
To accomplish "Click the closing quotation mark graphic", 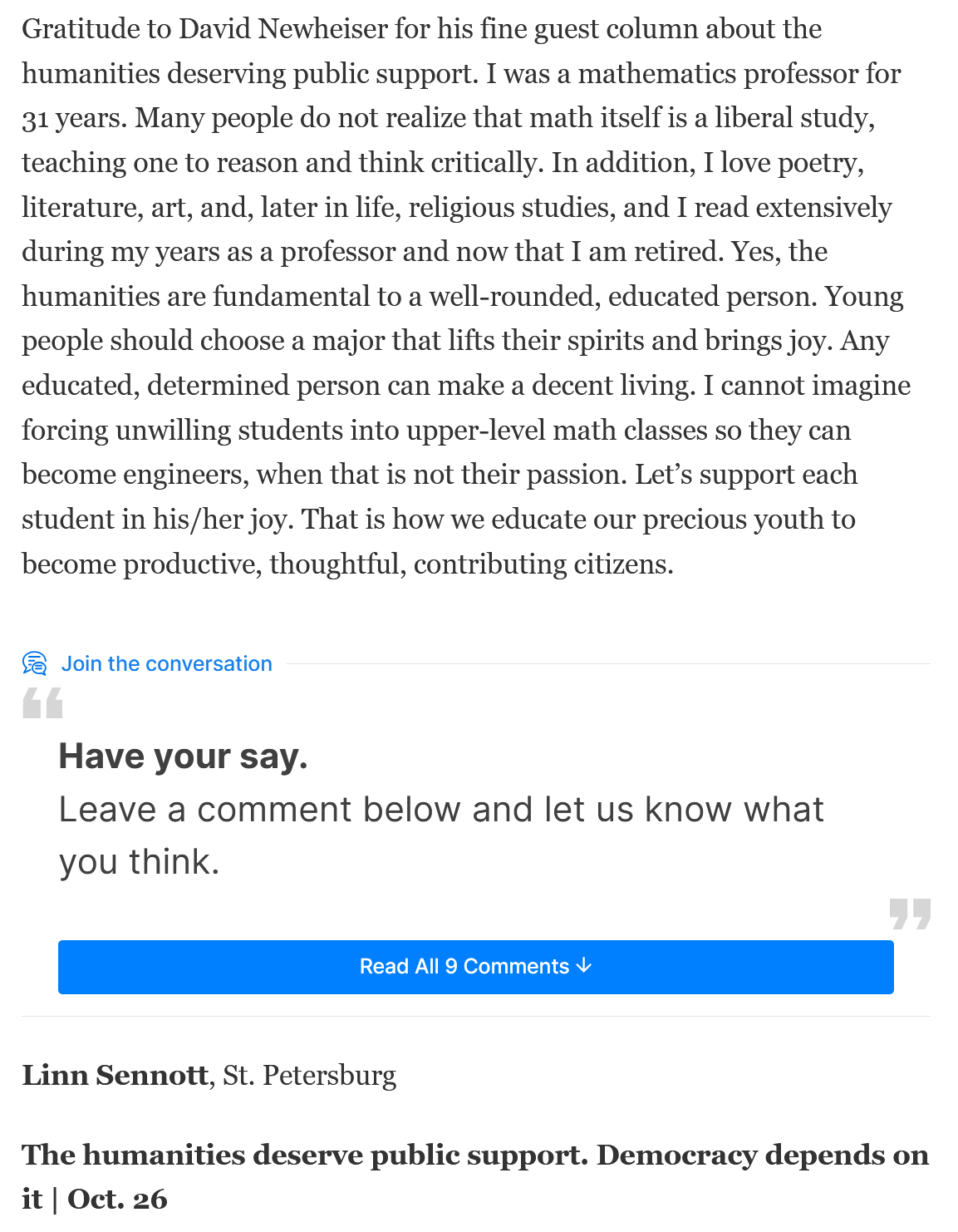I will [x=910, y=914].
